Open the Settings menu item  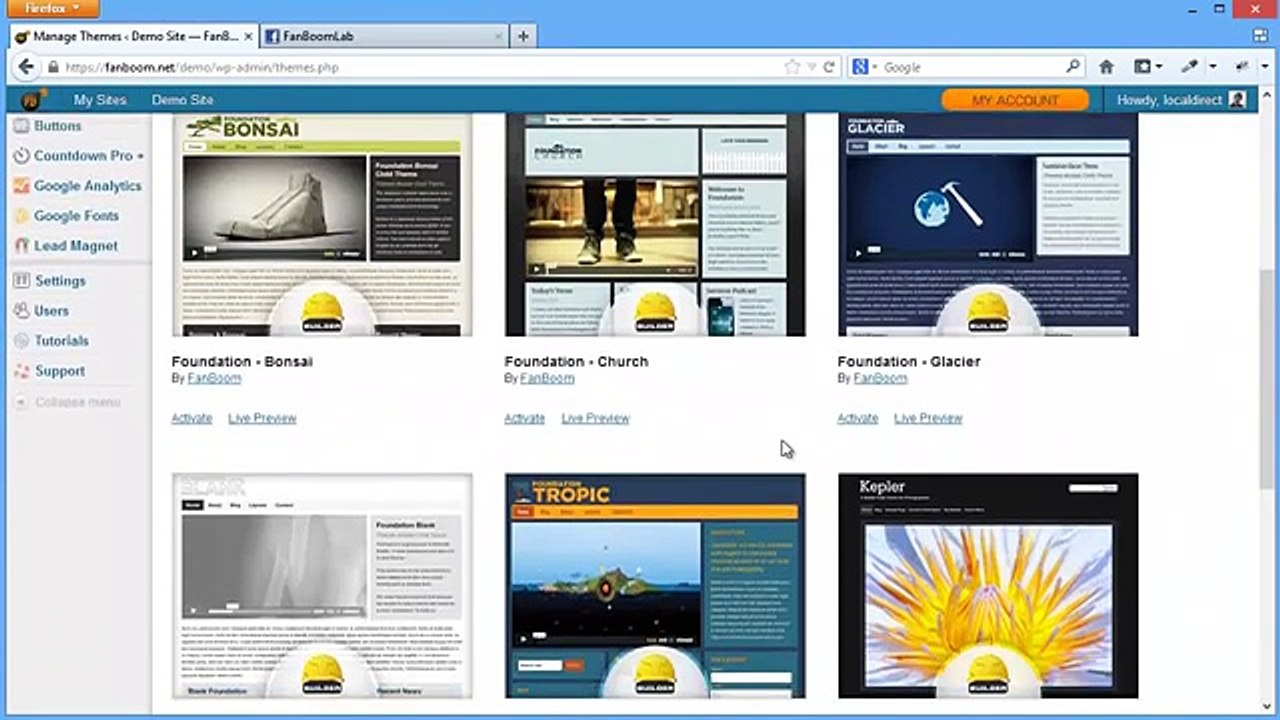point(60,281)
